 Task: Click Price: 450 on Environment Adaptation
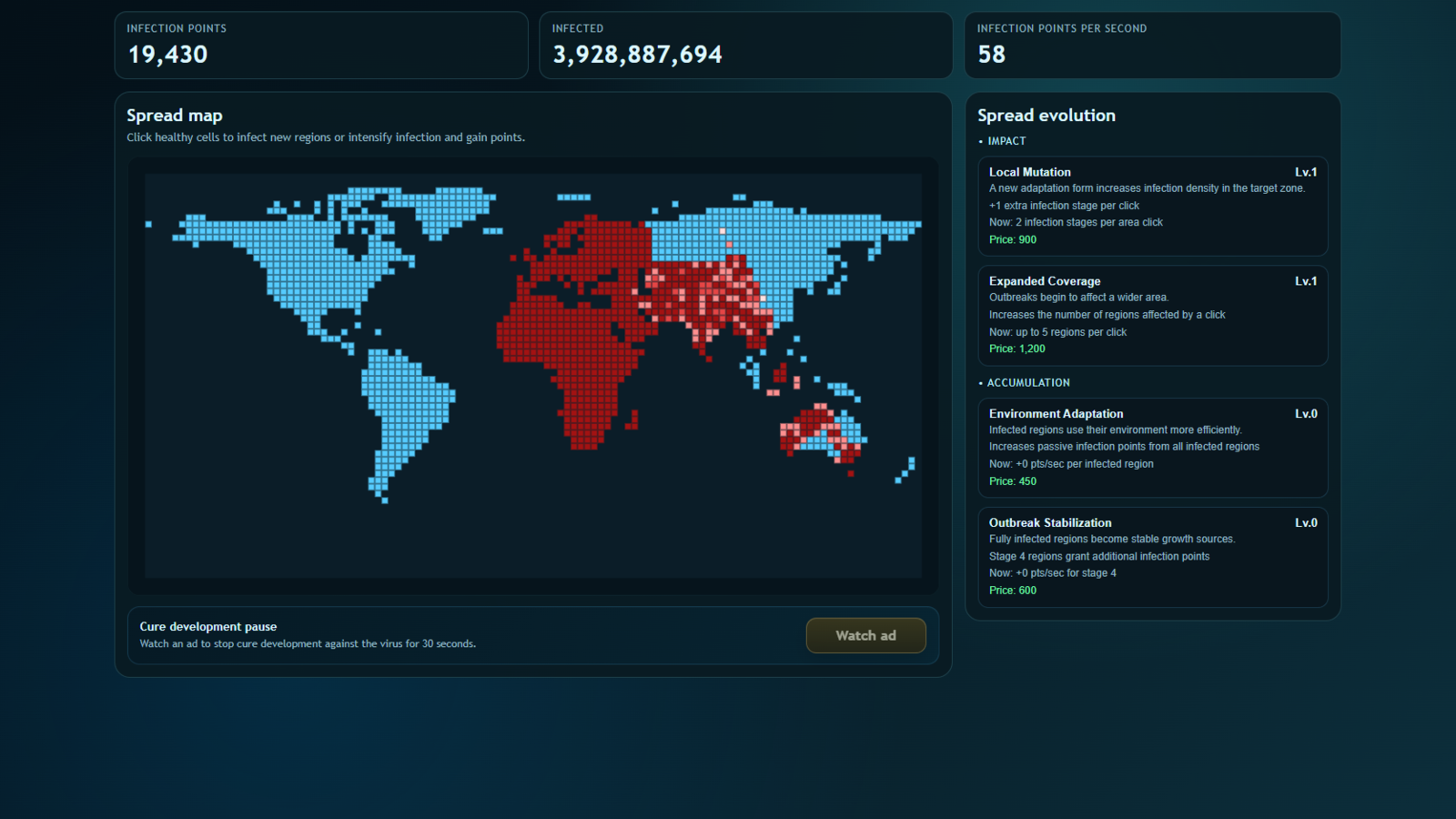click(1013, 481)
